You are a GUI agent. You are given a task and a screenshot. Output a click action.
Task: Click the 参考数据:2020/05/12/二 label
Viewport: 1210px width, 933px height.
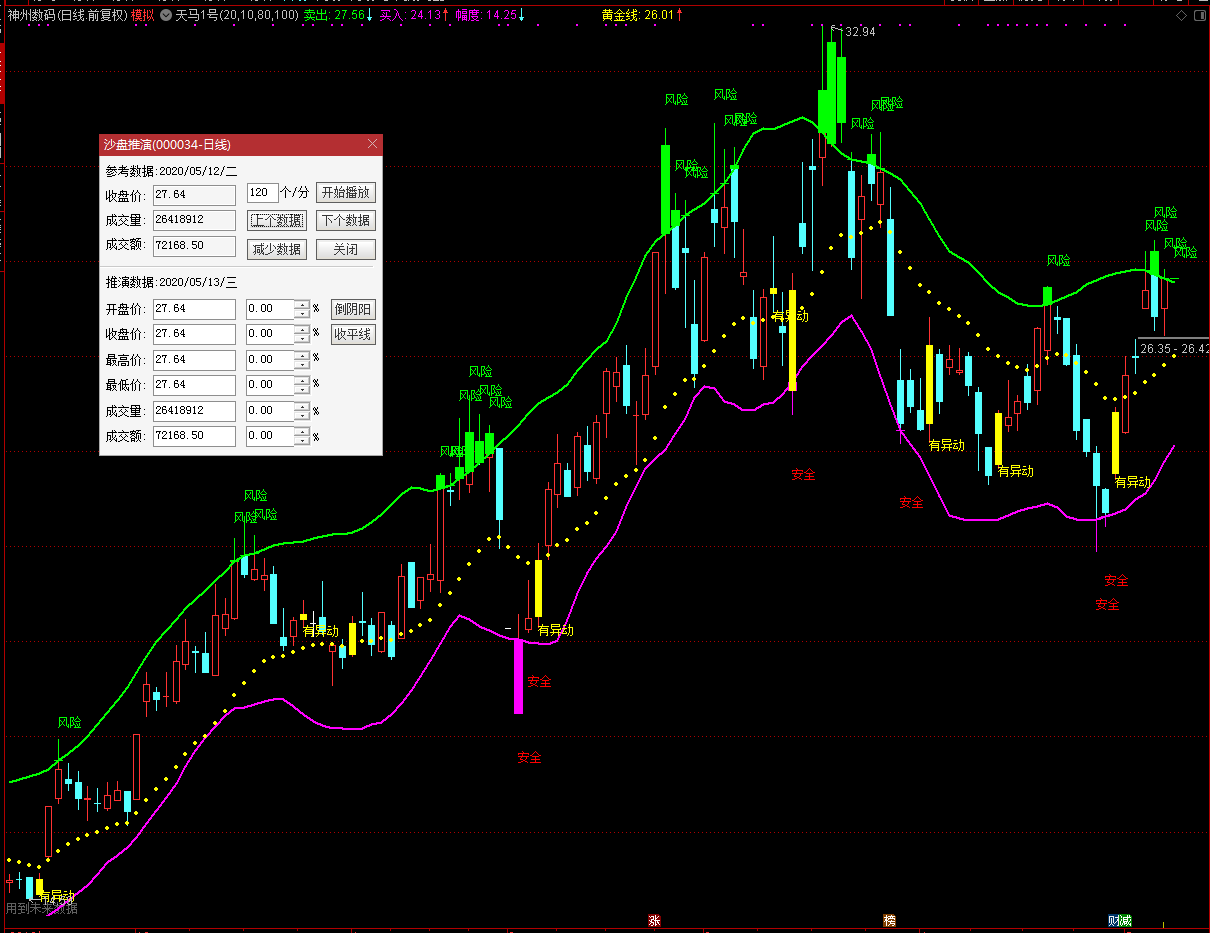171,170
